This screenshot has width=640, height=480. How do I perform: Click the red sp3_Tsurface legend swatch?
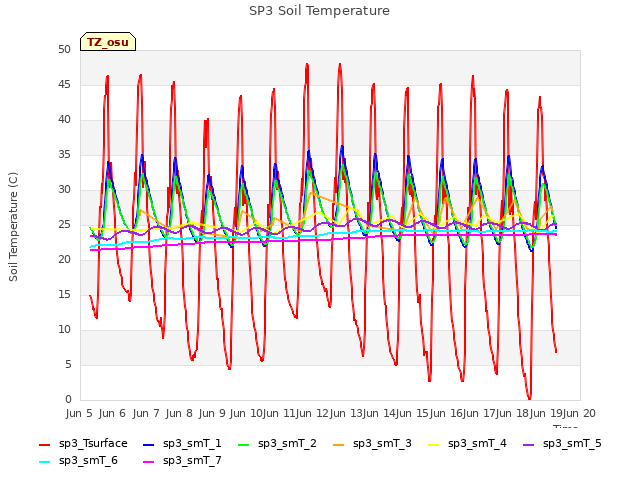click(44, 444)
